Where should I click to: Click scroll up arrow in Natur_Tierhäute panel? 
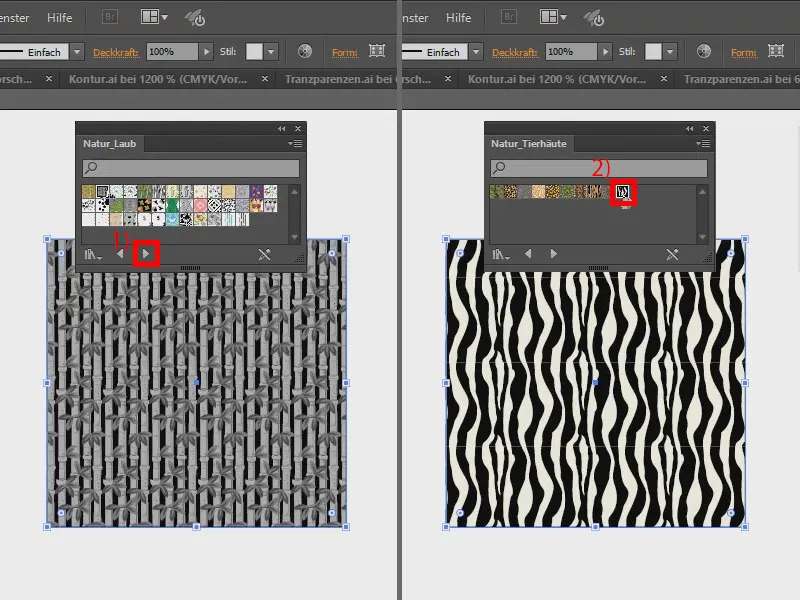(x=703, y=192)
